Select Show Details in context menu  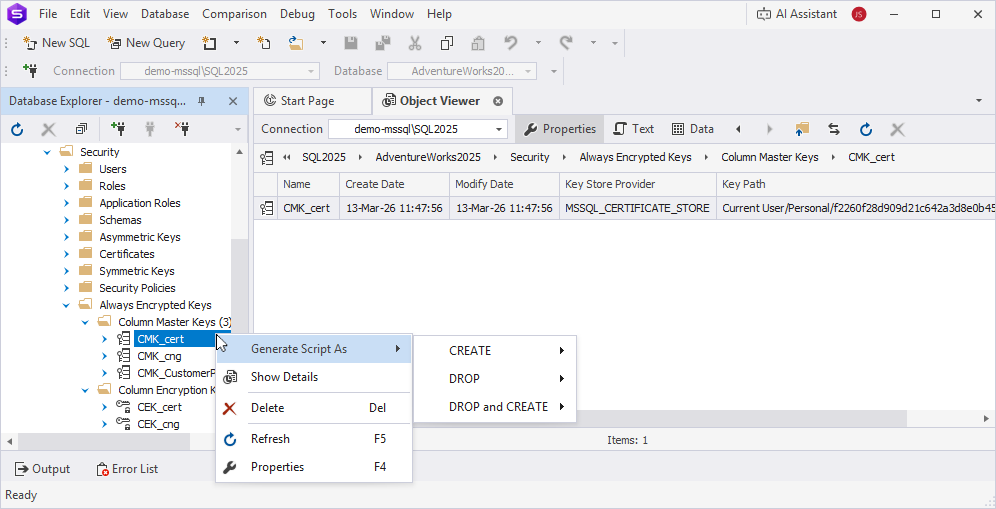point(314,377)
